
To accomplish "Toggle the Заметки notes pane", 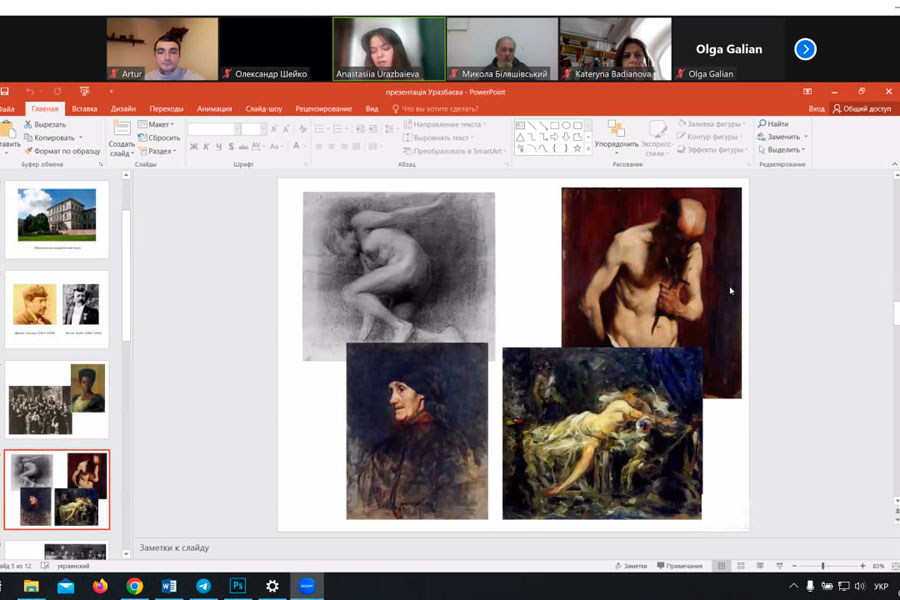I will pos(630,566).
